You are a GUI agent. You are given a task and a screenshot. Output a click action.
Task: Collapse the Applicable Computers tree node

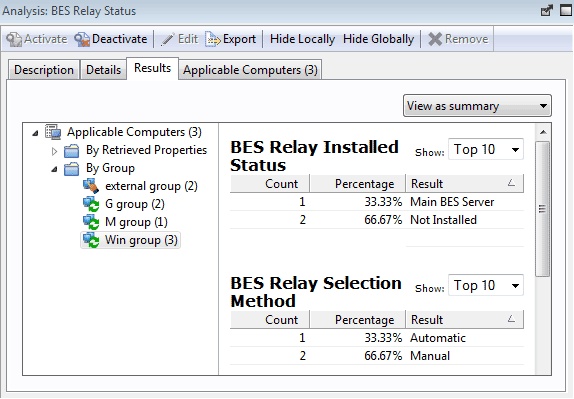35,133
